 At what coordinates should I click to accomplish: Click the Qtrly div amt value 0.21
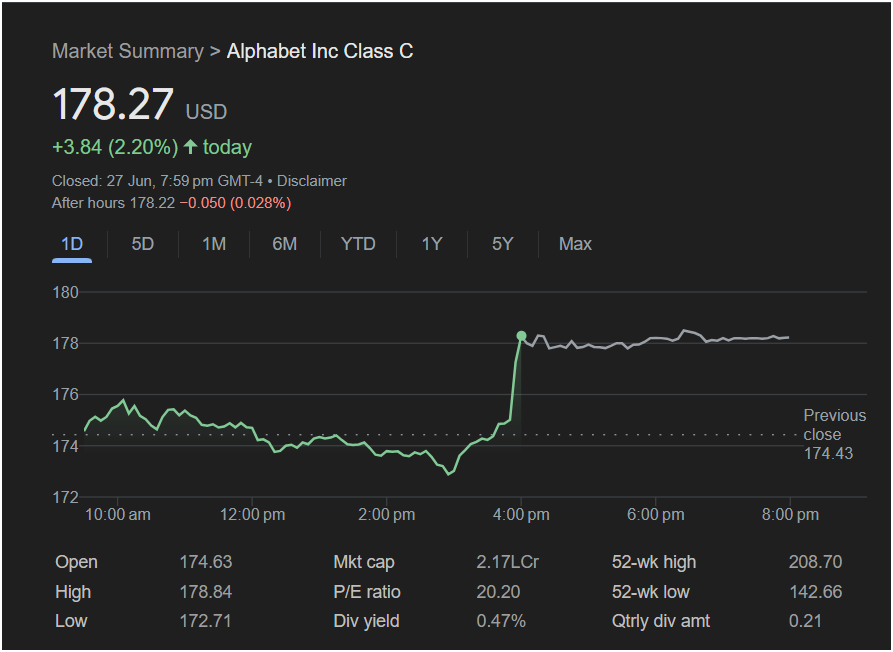coord(805,621)
